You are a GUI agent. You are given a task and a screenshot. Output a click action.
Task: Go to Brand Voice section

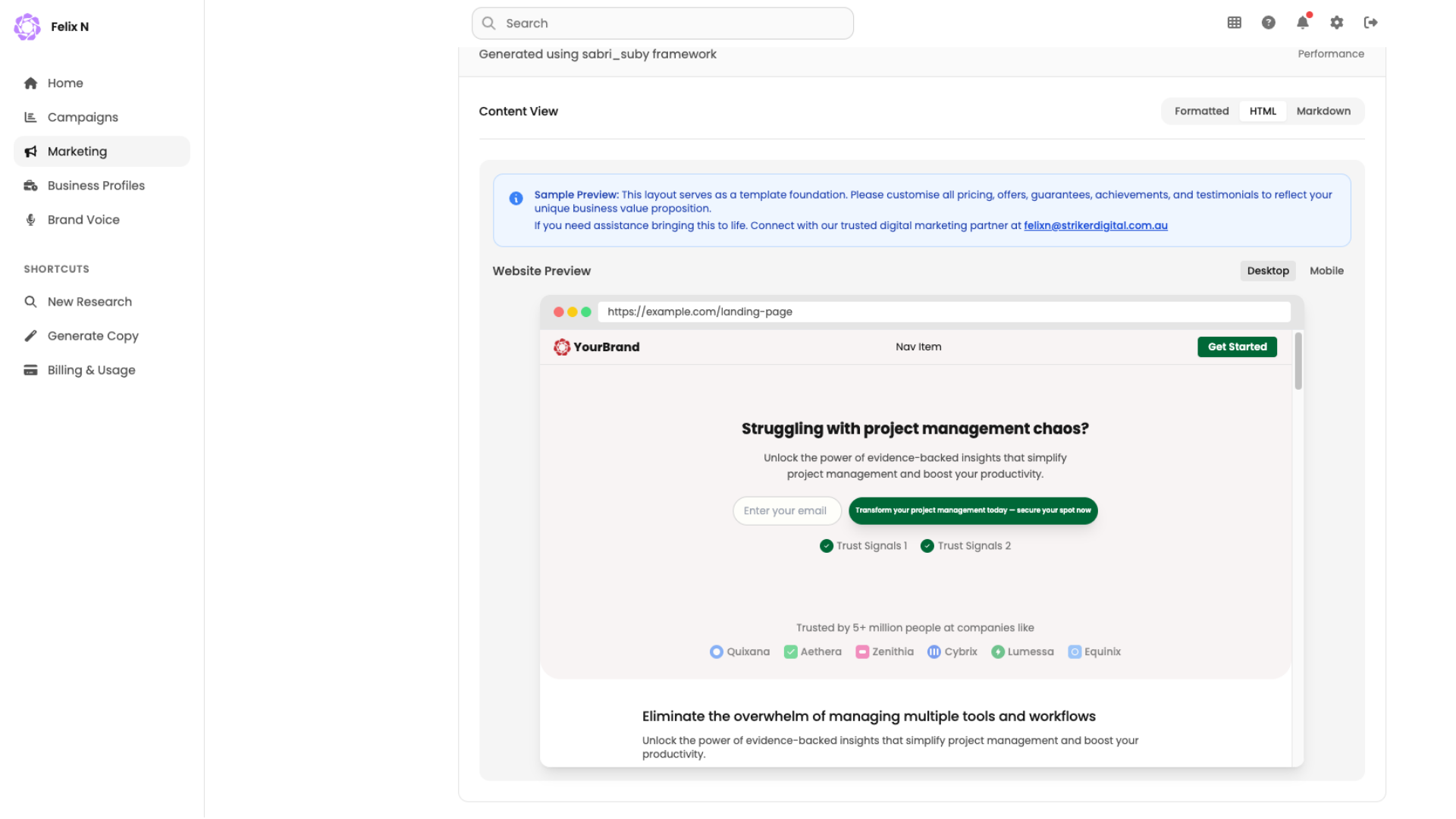(x=83, y=220)
